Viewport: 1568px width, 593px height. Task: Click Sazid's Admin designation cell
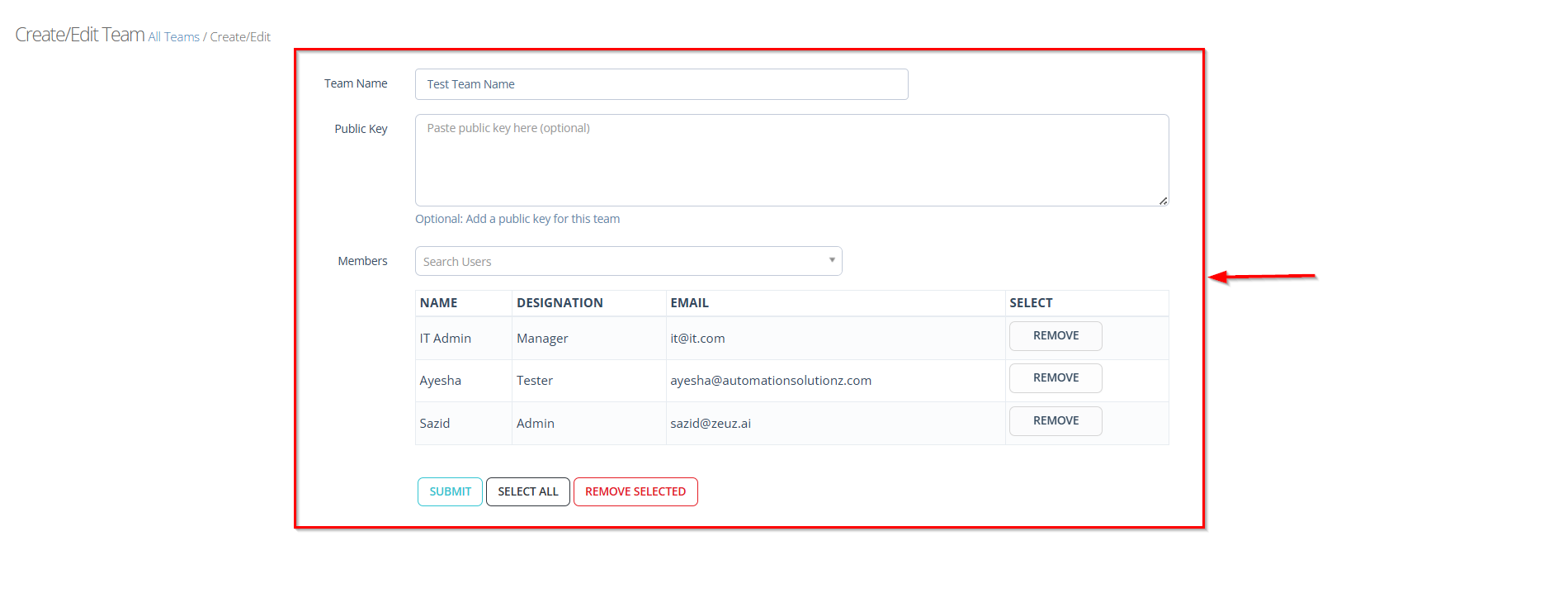click(536, 424)
